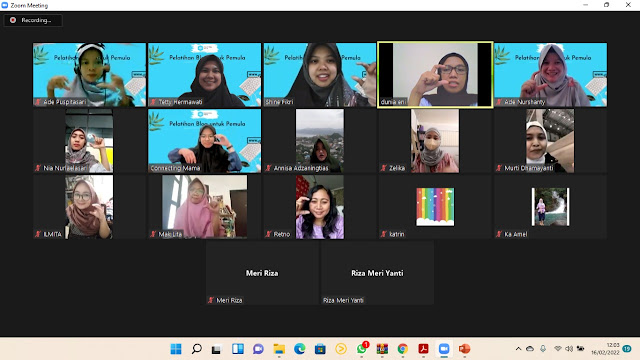Launch Microsoft Edge from the taskbar

[300, 349]
